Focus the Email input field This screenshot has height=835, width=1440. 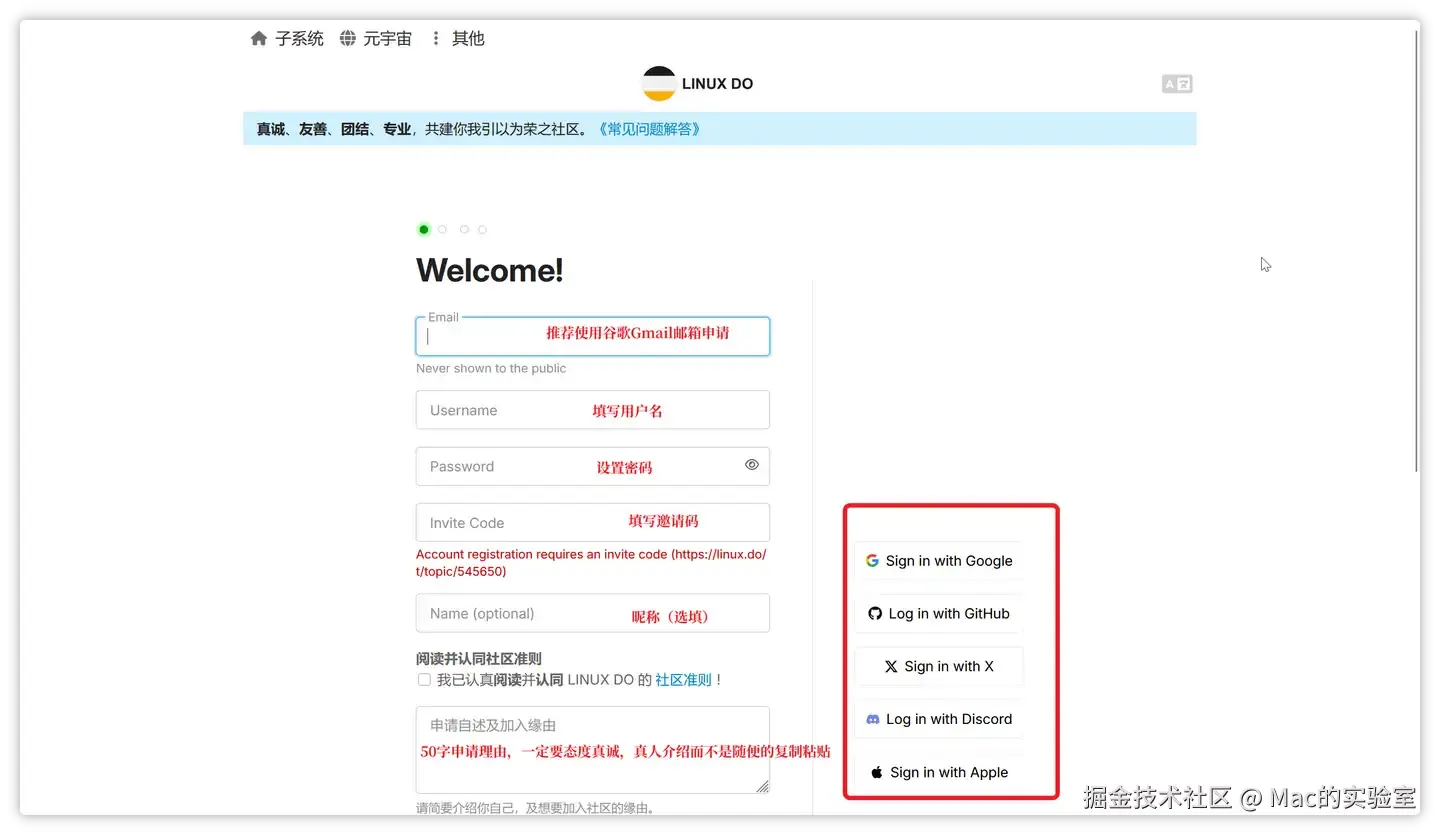(593, 336)
